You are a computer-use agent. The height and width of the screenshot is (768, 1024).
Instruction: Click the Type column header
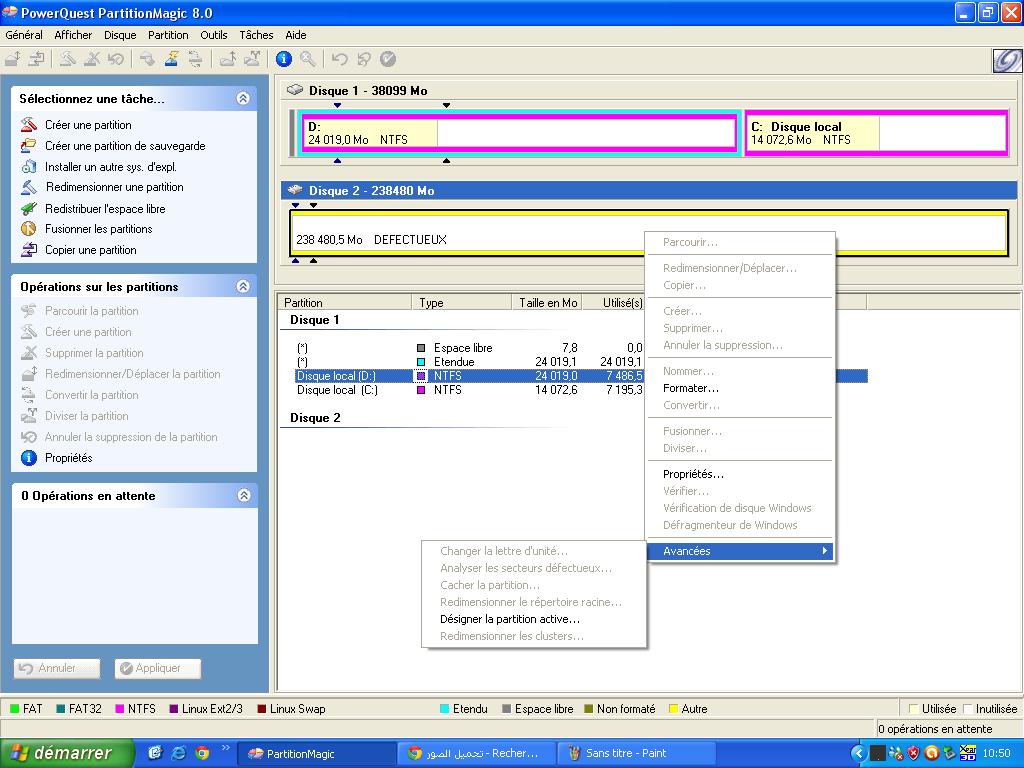(462, 302)
